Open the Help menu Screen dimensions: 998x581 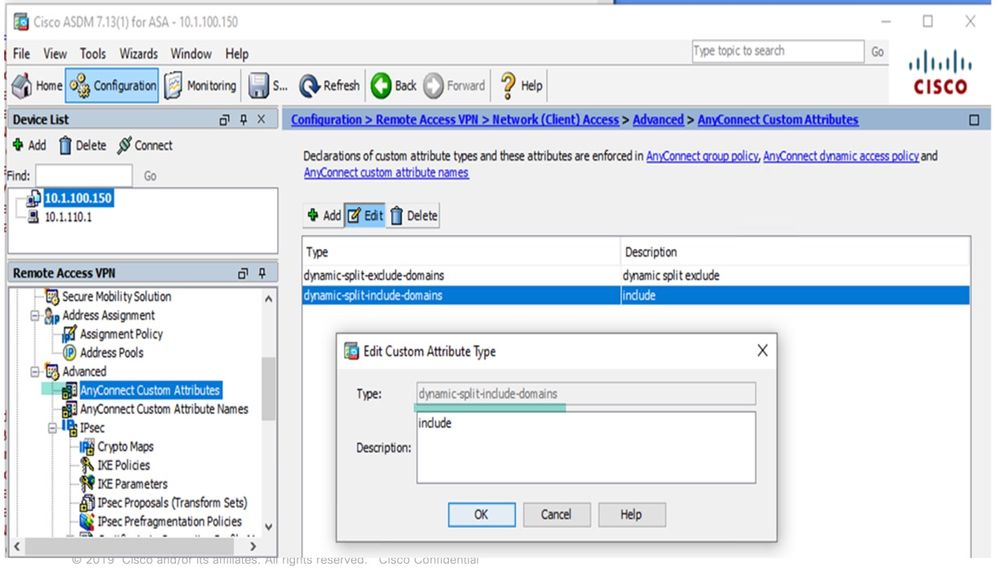click(237, 53)
